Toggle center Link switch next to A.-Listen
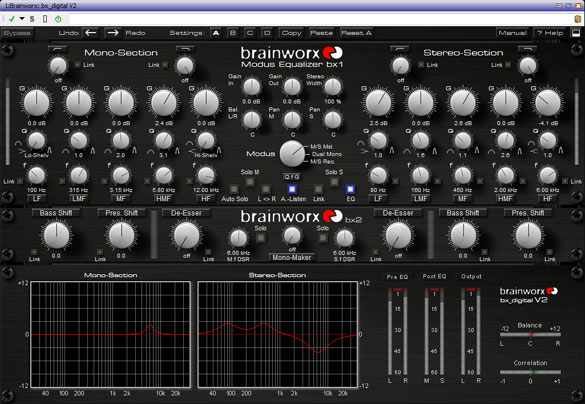This screenshot has height=404, width=585. point(318,189)
